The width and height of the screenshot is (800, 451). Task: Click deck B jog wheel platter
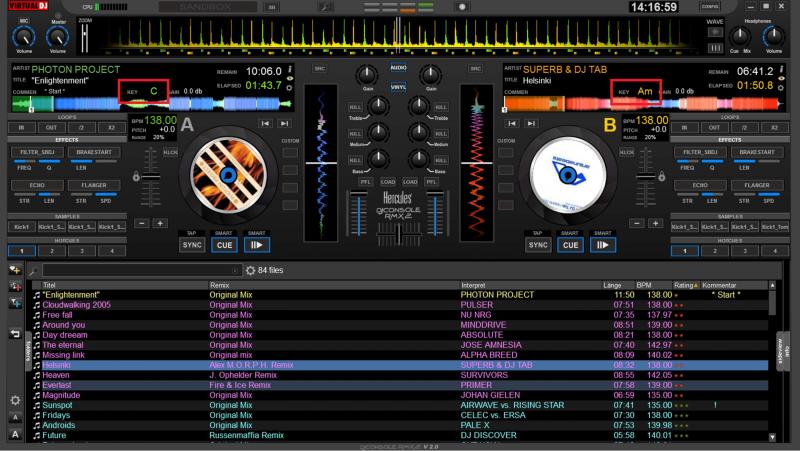[568, 174]
